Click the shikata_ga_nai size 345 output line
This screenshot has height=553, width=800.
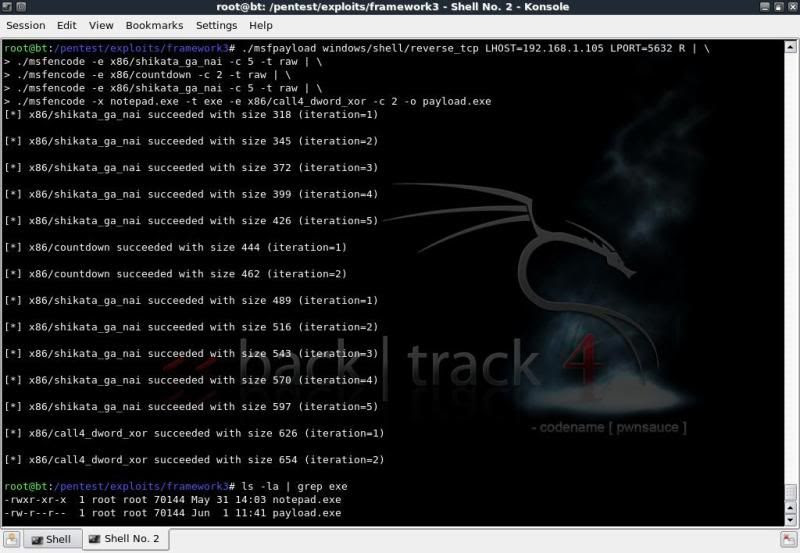(191, 141)
